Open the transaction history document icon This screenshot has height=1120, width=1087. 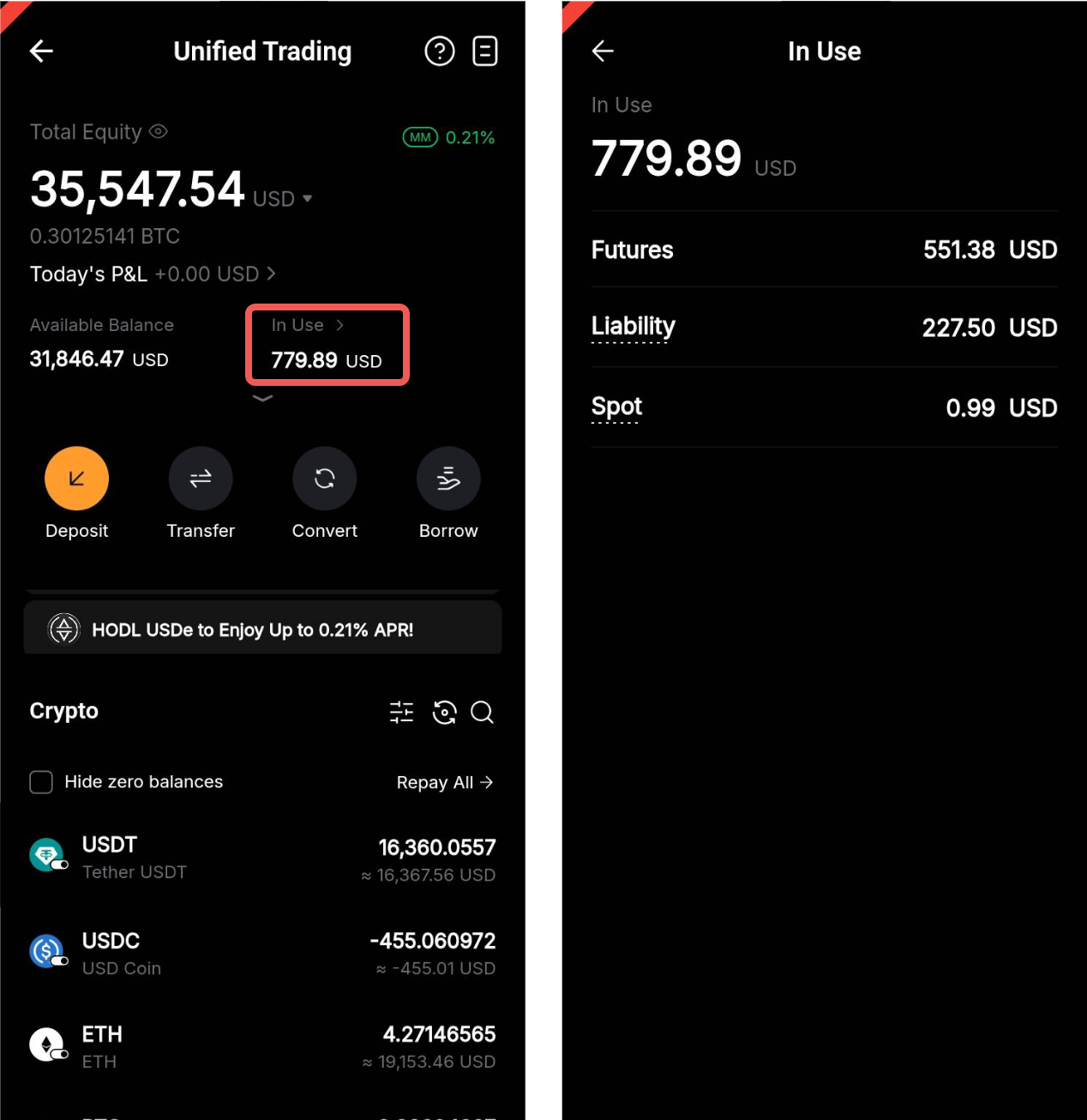pos(485,51)
